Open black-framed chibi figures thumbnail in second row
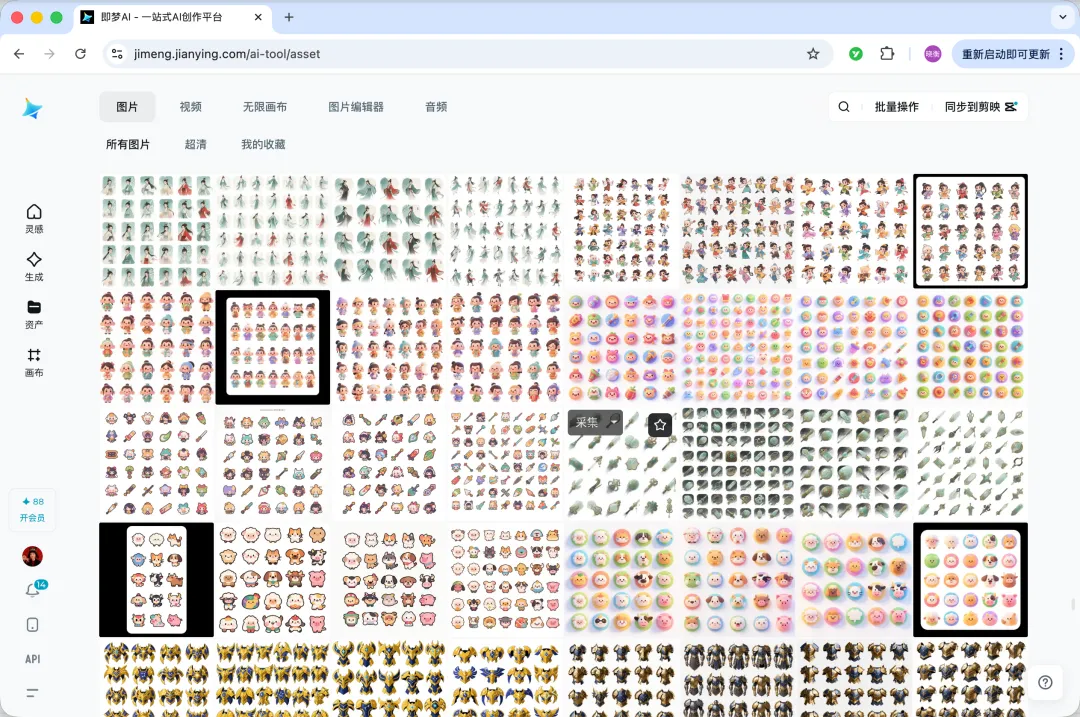Image resolution: width=1080 pixels, height=717 pixels. click(273, 347)
